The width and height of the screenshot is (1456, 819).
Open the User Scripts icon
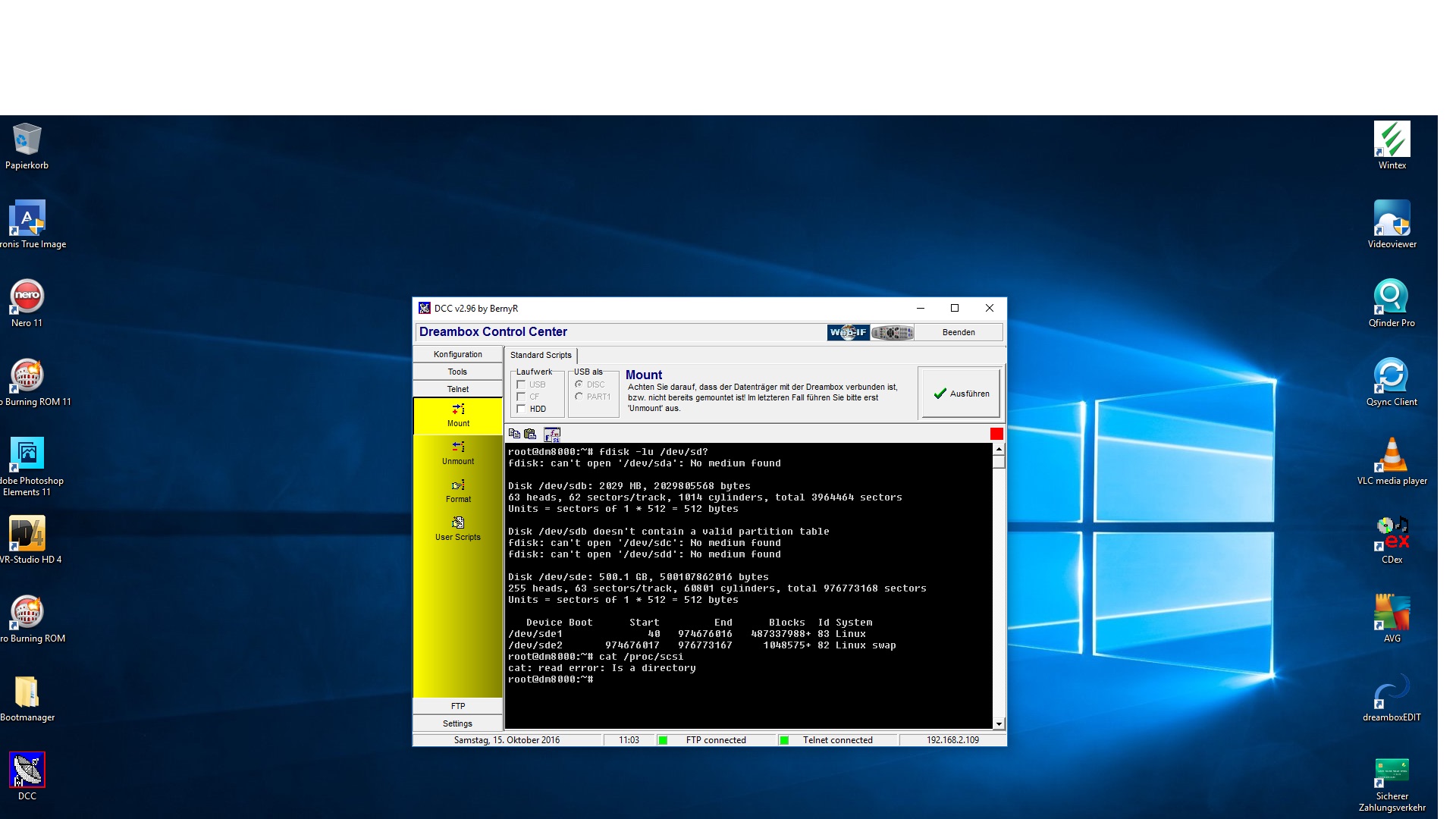[x=458, y=529]
